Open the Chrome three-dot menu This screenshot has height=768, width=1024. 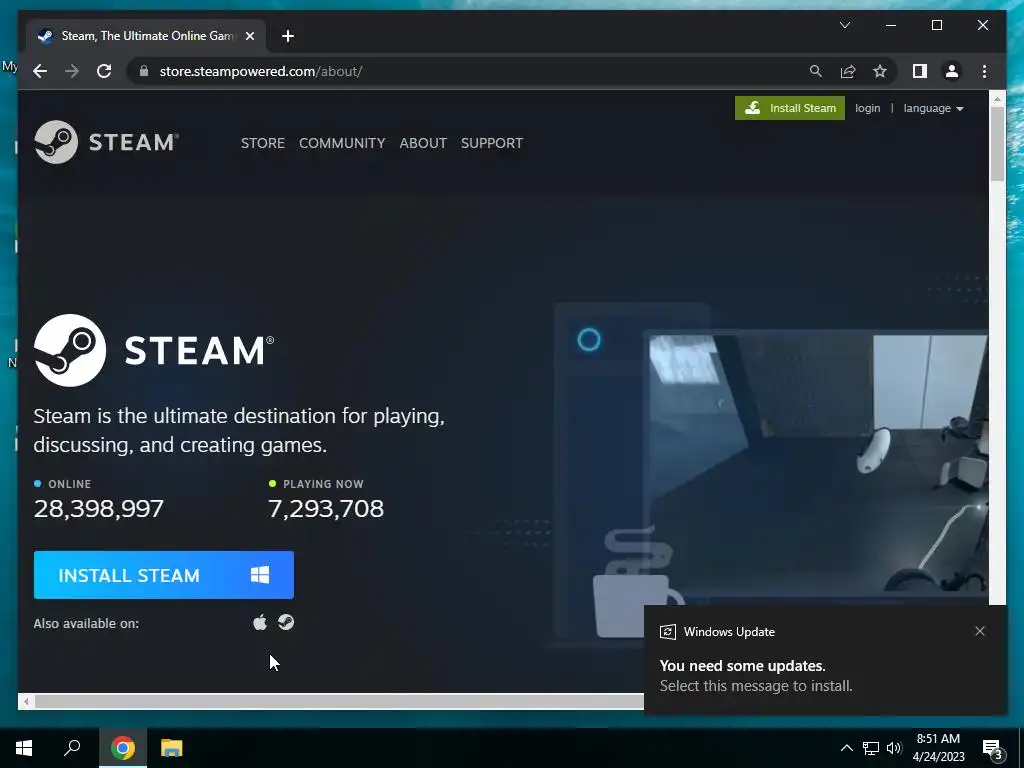[x=984, y=71]
